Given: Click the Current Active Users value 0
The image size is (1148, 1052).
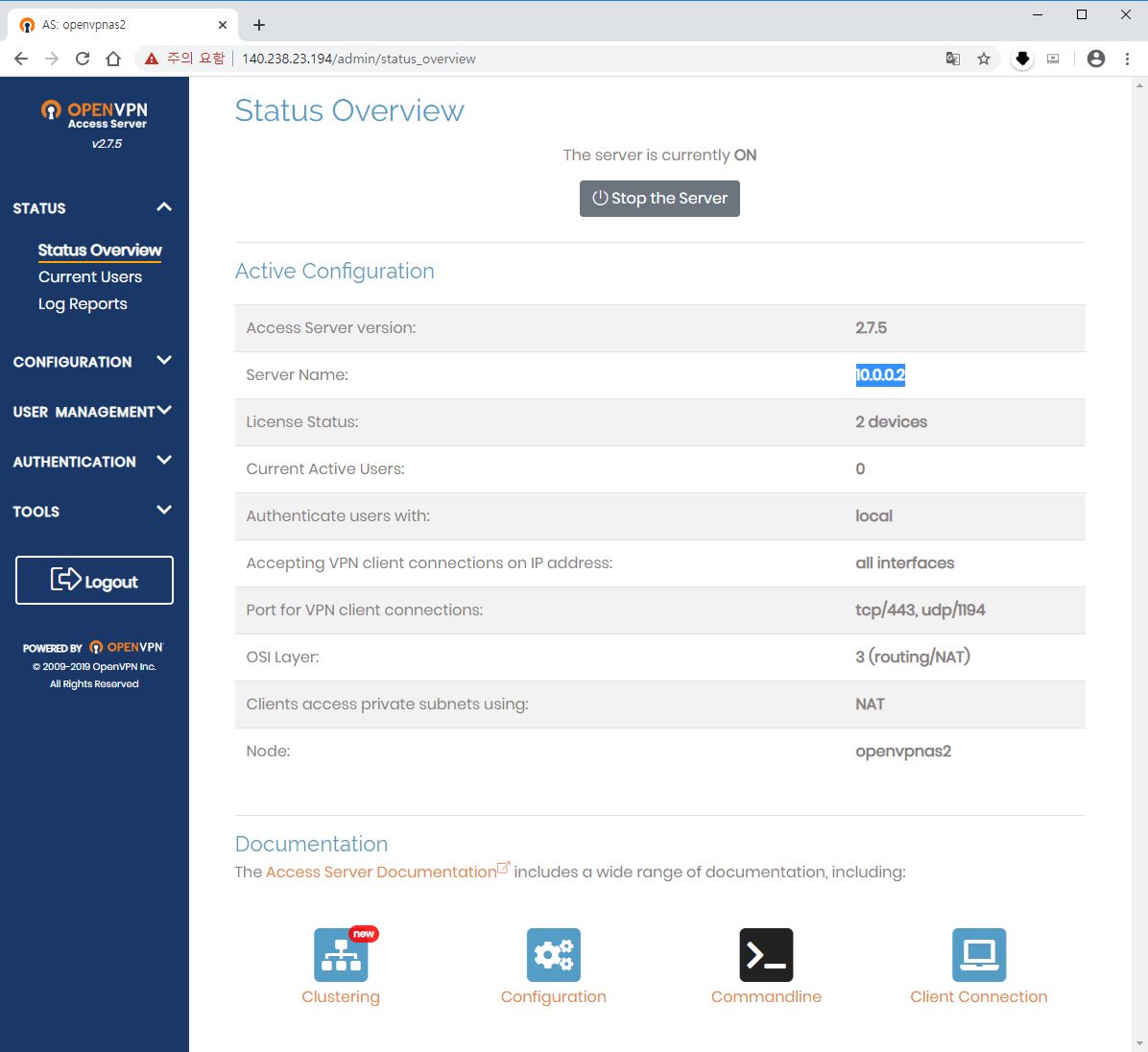Looking at the screenshot, I should 860,468.
